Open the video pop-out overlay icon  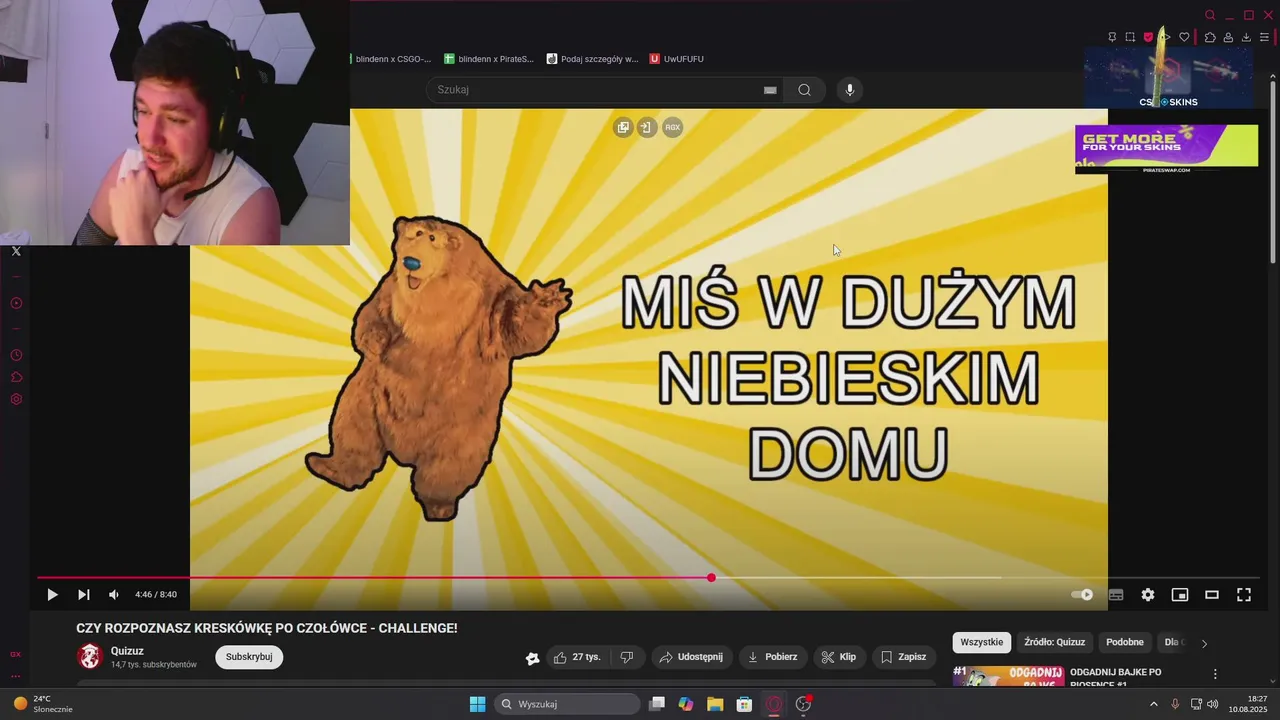(x=623, y=127)
